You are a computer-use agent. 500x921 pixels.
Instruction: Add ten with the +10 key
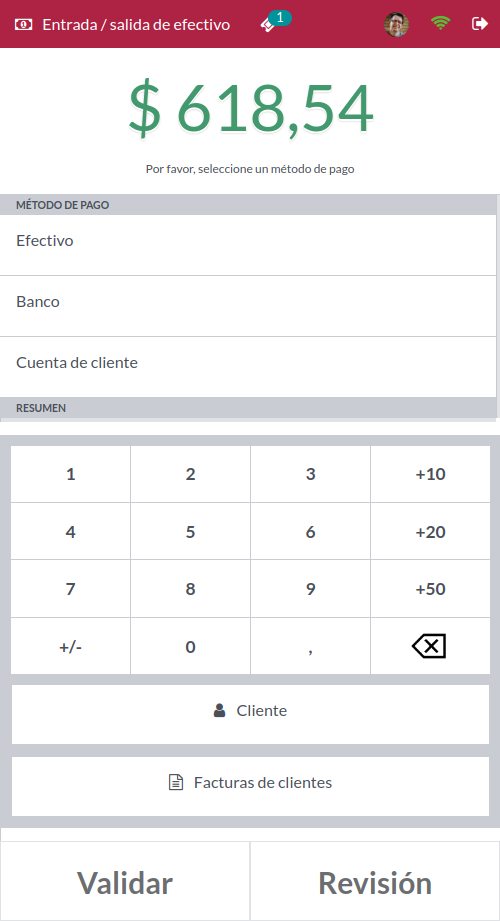(x=430, y=474)
